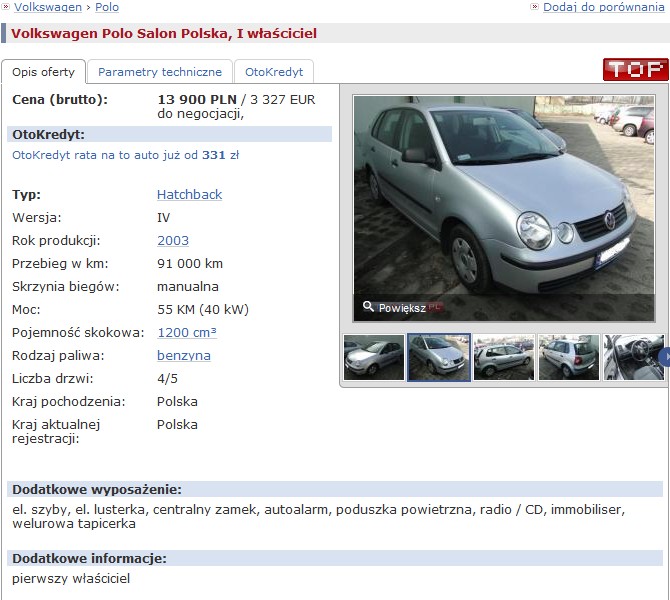Click the main Volkswagen Polo photo
The width and height of the screenshot is (670, 600).
click(504, 208)
